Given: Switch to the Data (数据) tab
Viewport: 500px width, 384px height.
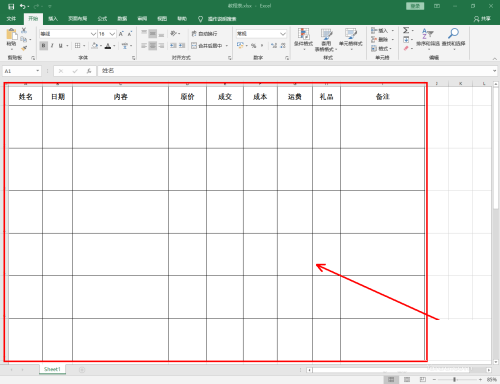Looking at the screenshot, I should click(x=122, y=19).
